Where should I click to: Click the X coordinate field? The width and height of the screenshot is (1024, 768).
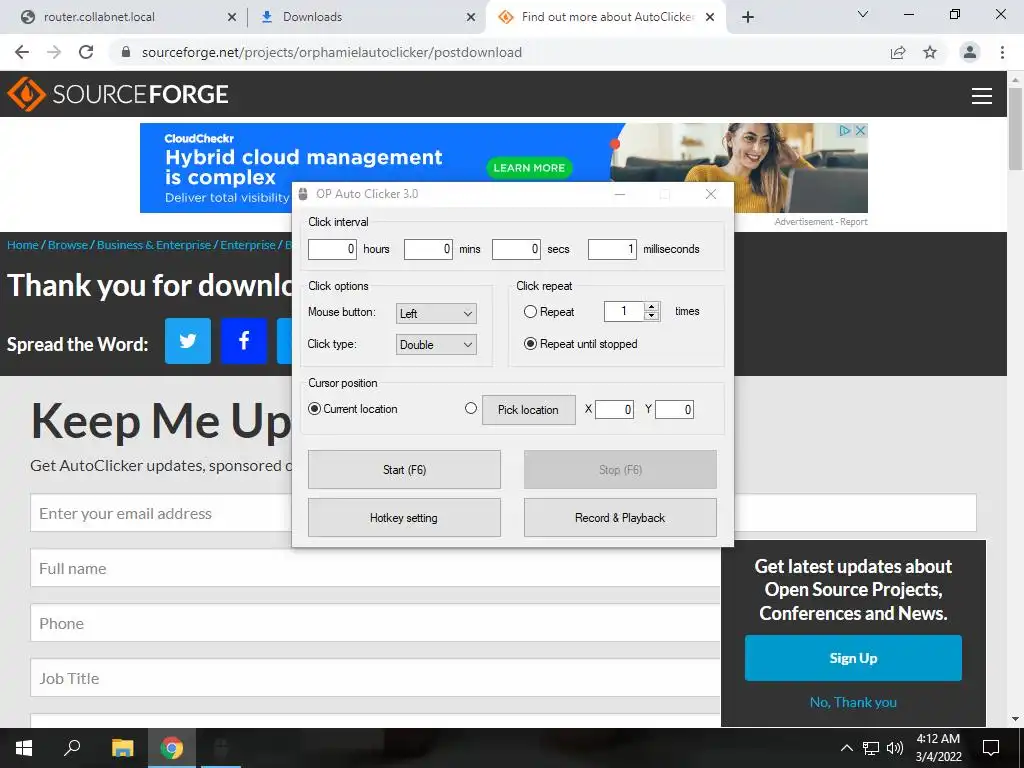click(614, 409)
